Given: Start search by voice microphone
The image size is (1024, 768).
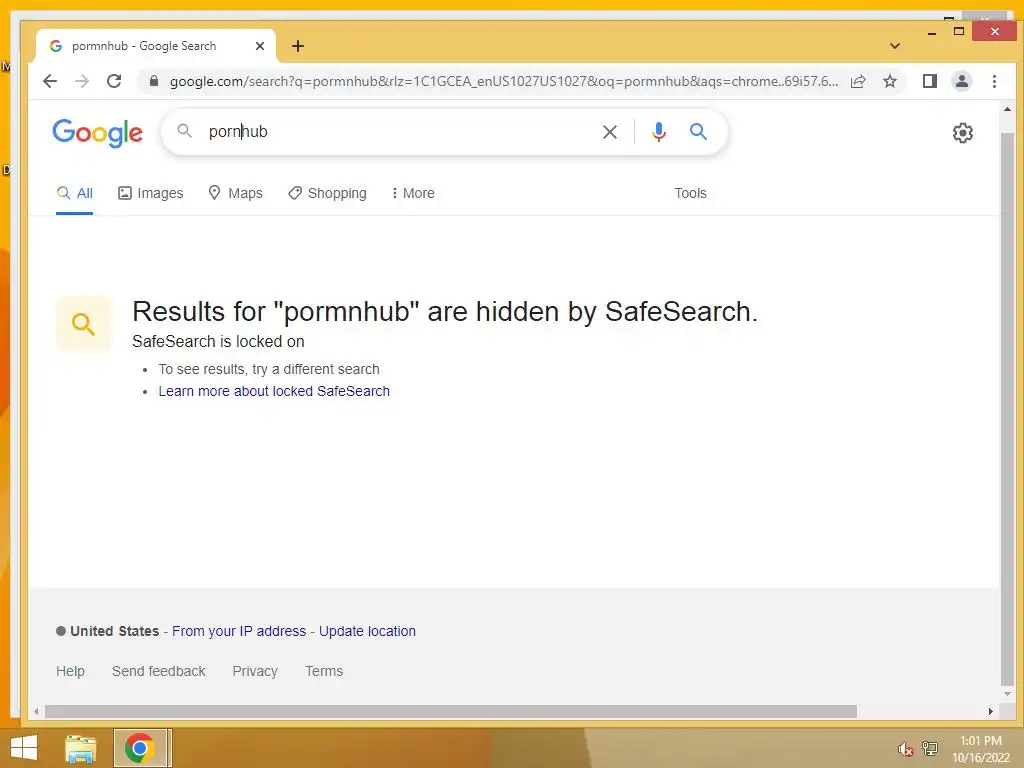Looking at the screenshot, I should coord(659,132).
